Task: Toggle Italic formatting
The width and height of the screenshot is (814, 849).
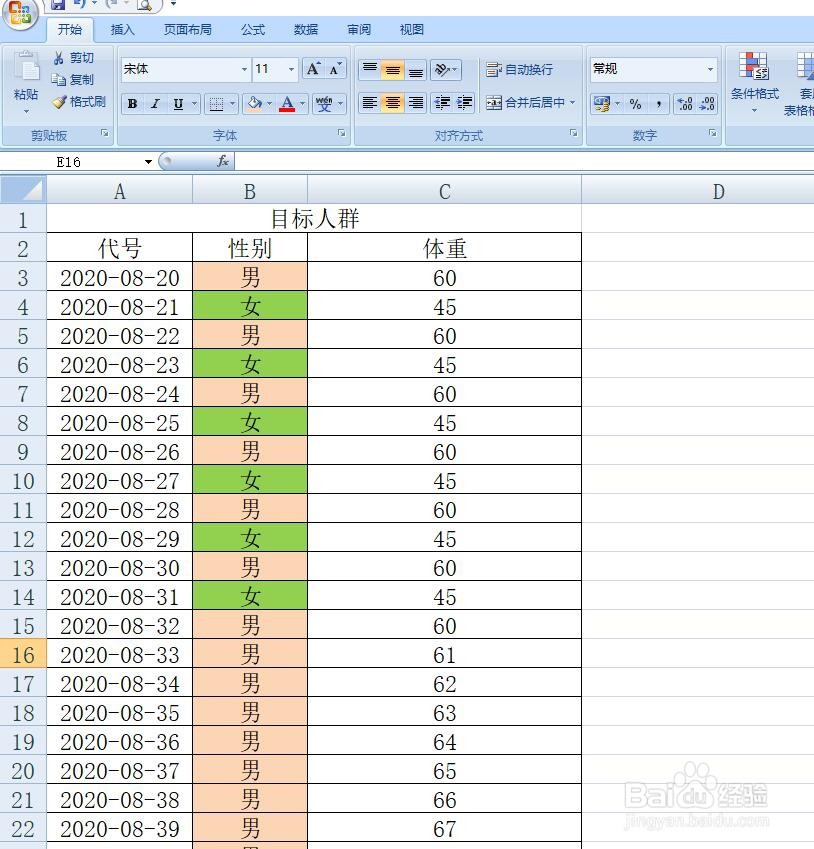Action: click(x=155, y=104)
